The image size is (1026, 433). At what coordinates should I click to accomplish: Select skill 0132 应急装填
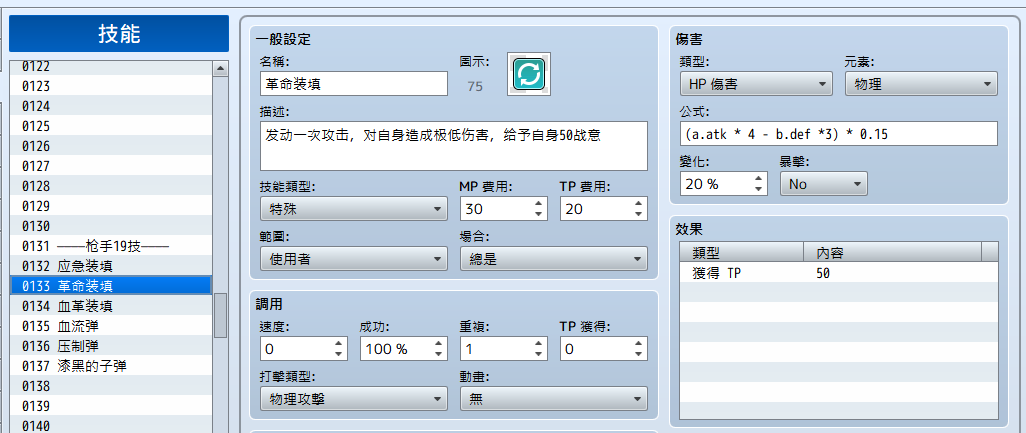point(111,266)
